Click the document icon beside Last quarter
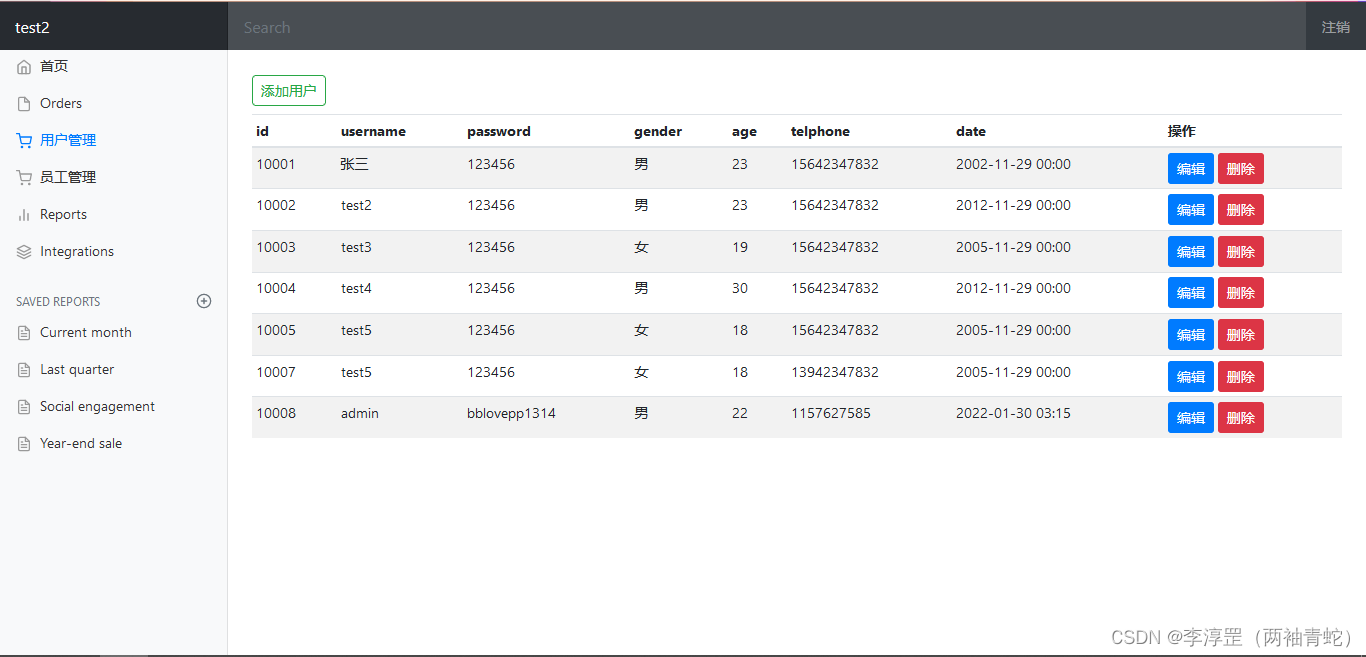The width and height of the screenshot is (1366, 657). click(24, 370)
